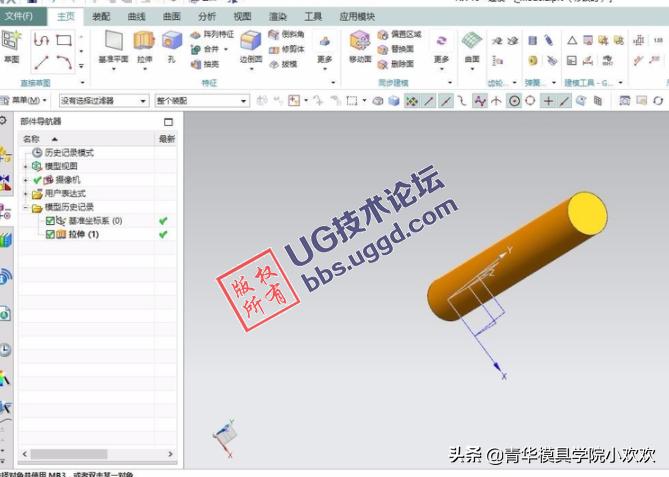This screenshot has height=477, width=669.
Task: Open the clock History tab in resource bar
Action: (x=5, y=350)
